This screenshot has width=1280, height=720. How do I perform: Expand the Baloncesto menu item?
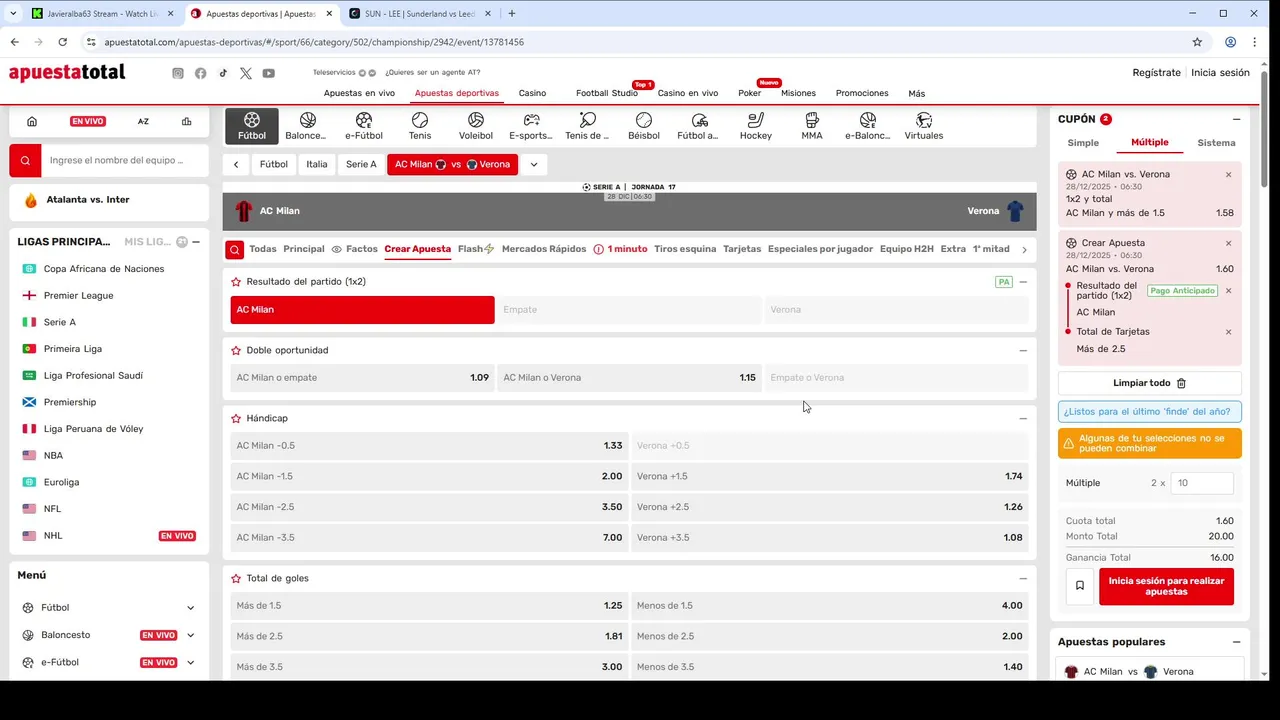point(190,635)
